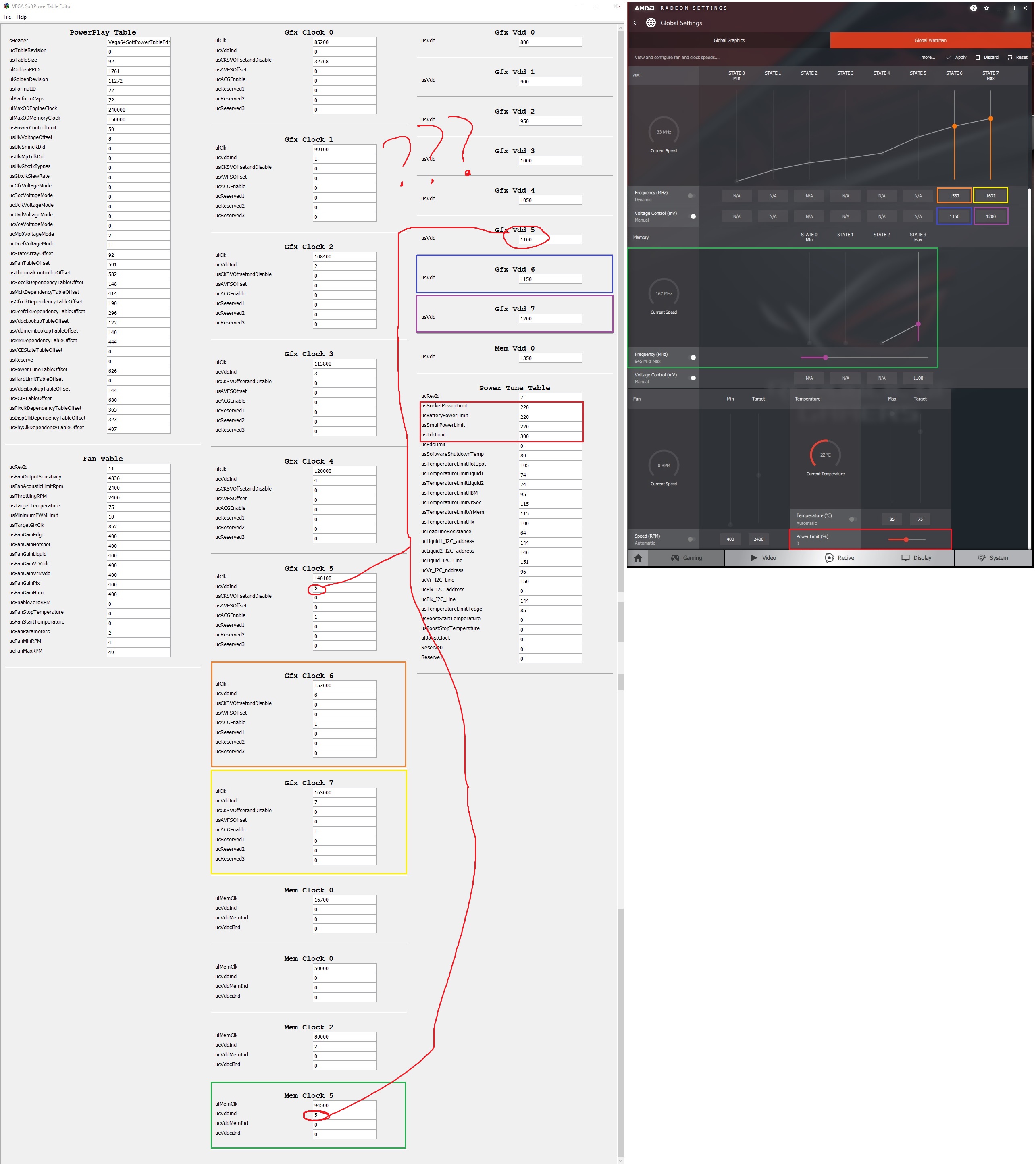Open the Help menu
Screen dimensions: 1036x1164
22,17
